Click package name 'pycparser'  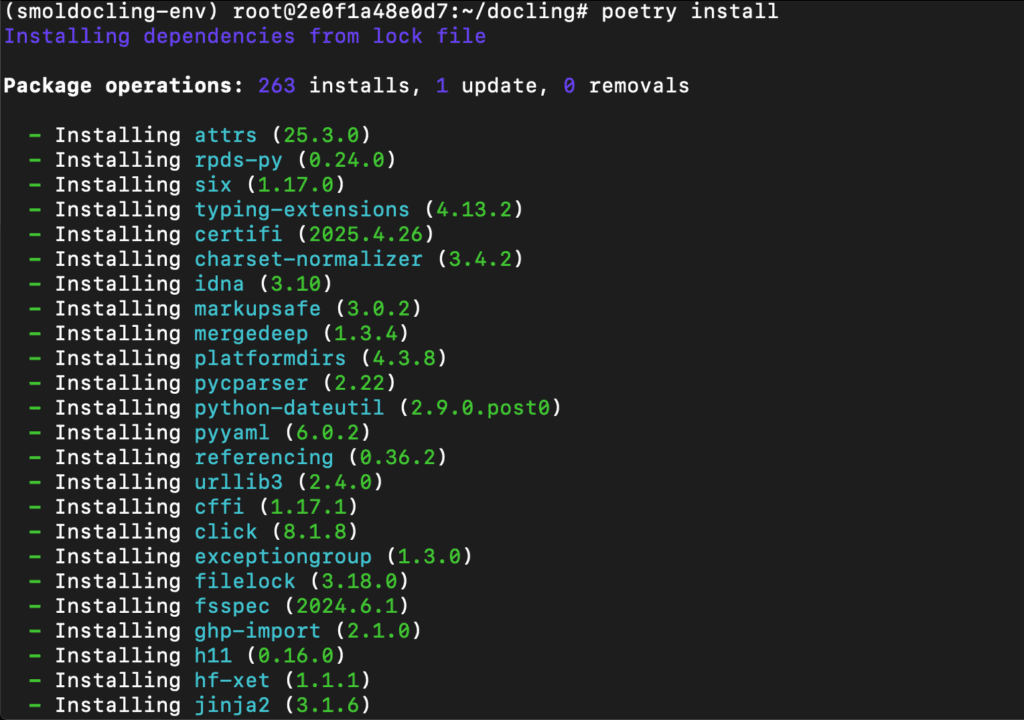[251, 383]
